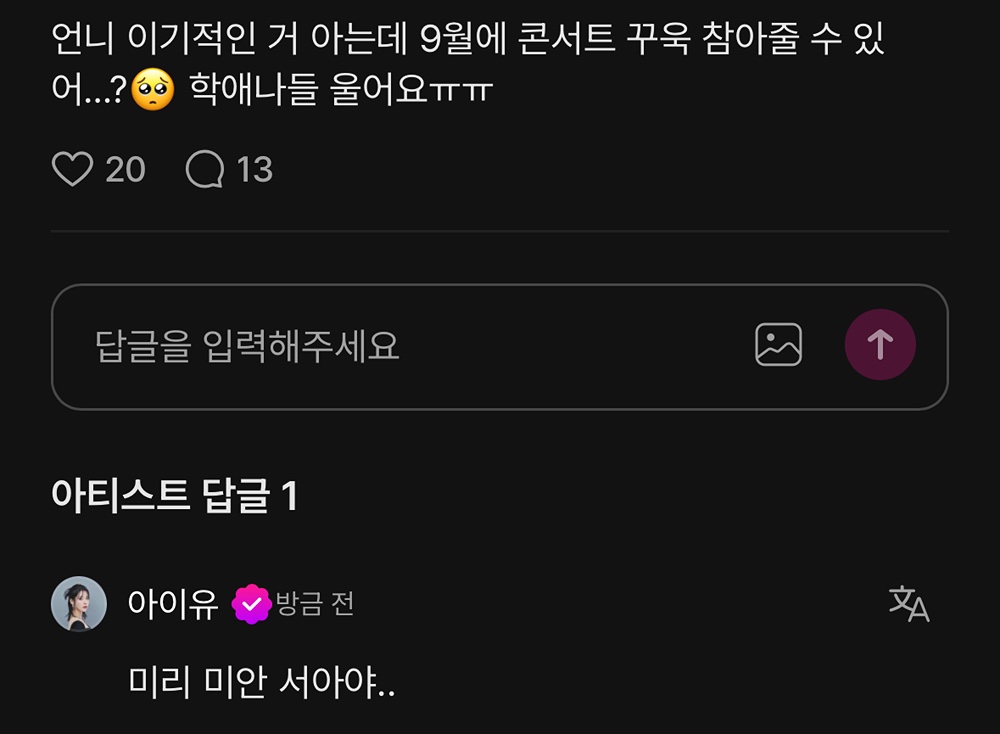Tap the divider line below the like count

coord(500,231)
